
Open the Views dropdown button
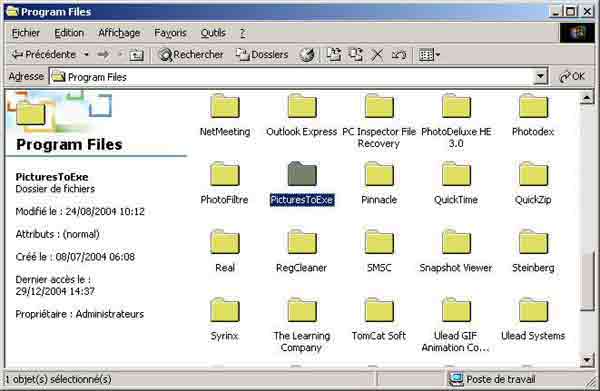(429, 55)
